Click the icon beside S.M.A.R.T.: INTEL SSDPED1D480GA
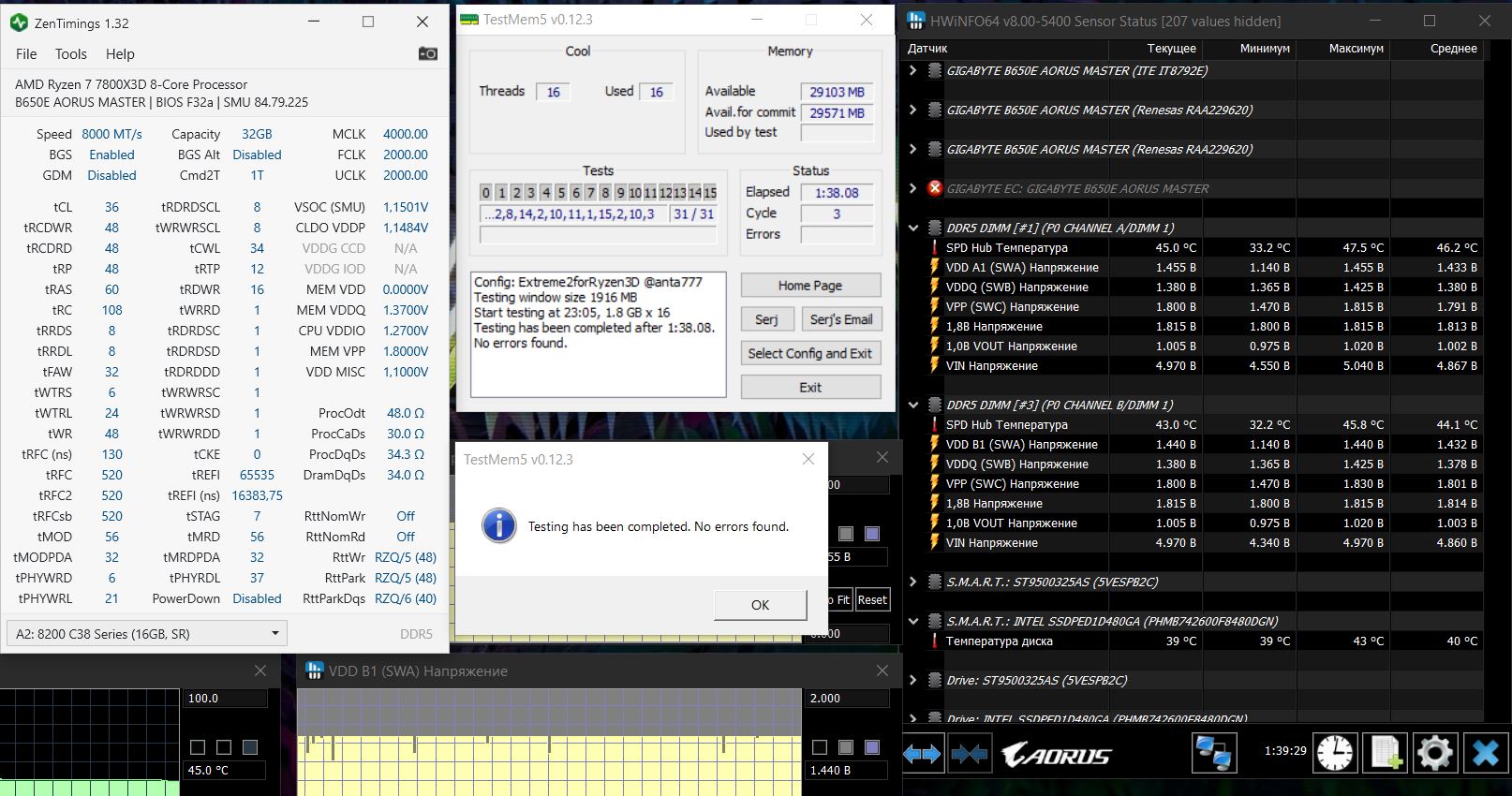Viewport: 1512px width, 796px height. (934, 621)
